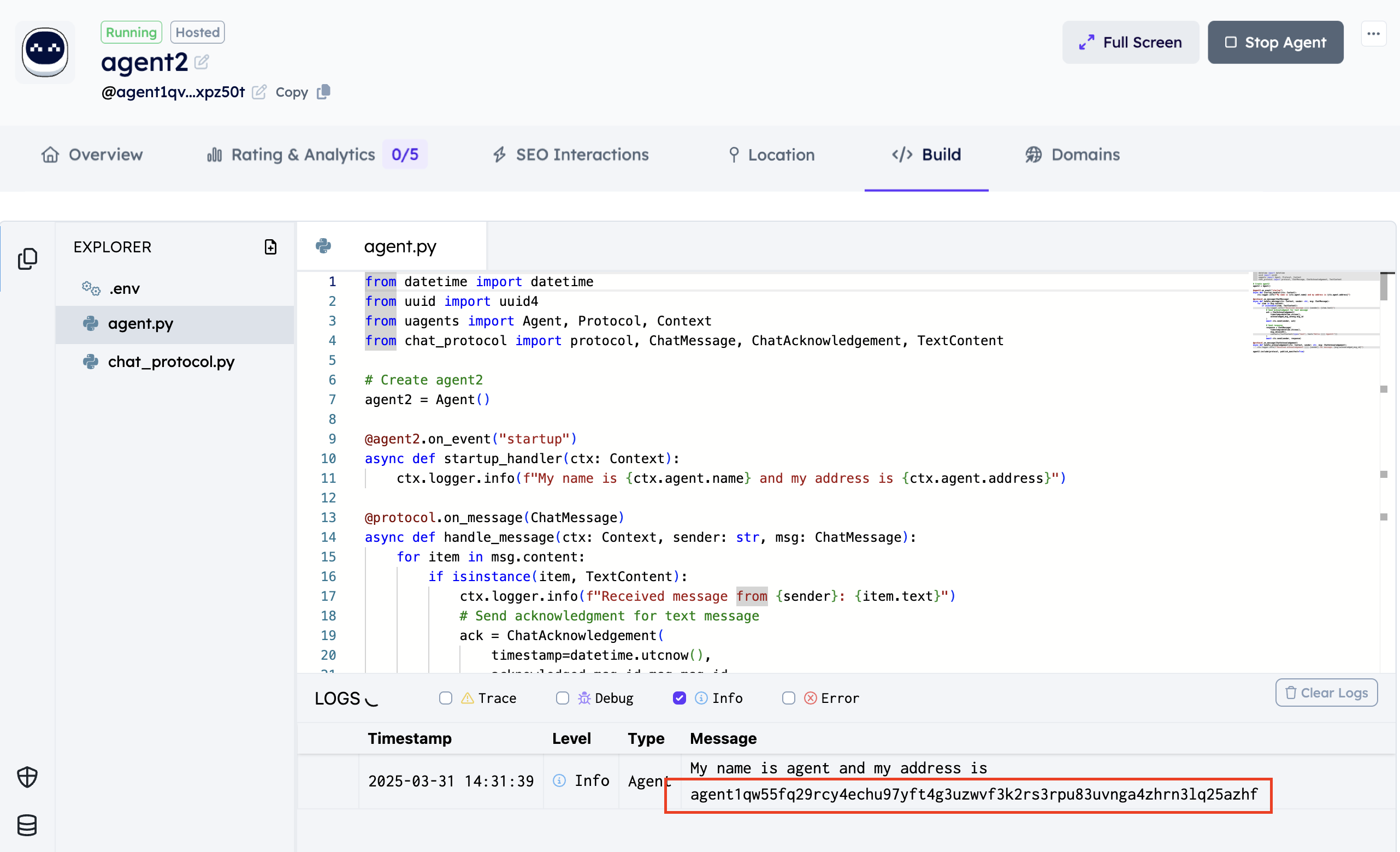Open the three-dots more options menu

tap(1373, 34)
